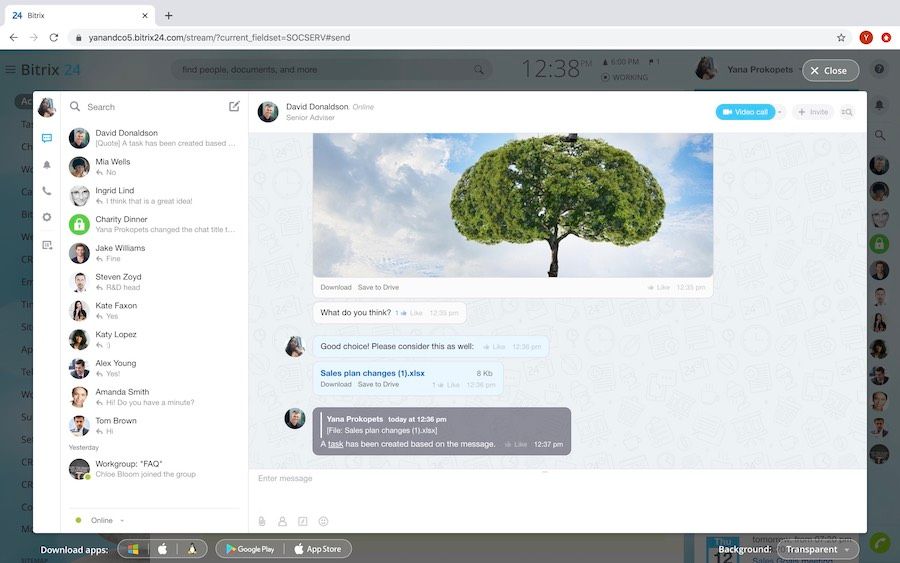Attach a file using the paperclip icon

coord(262,521)
